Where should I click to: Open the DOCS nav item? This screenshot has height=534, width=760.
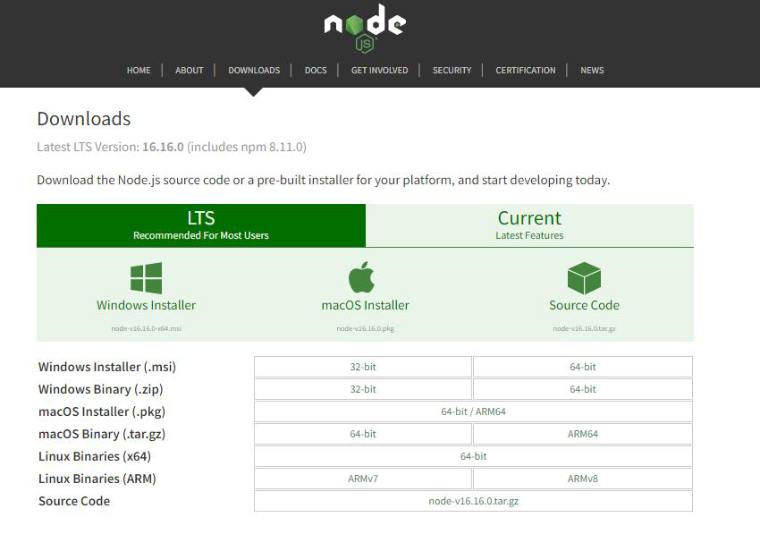[x=316, y=70]
